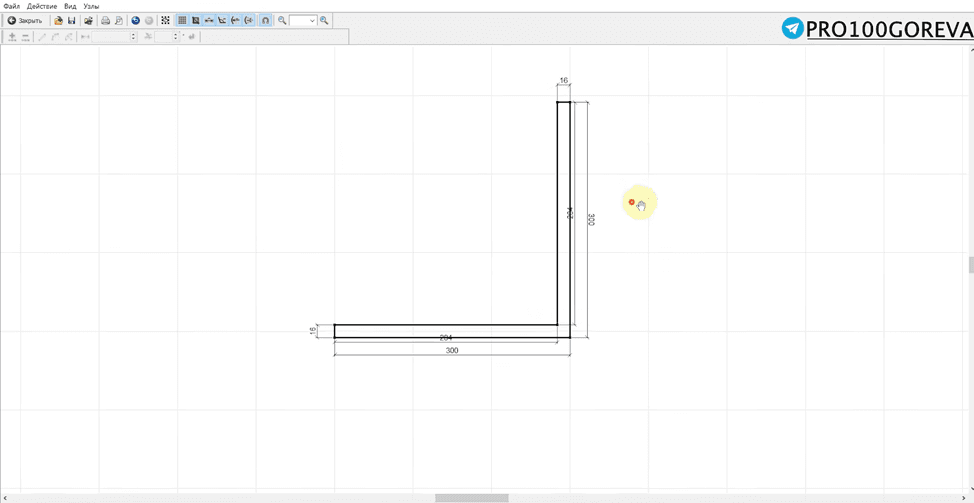The height and width of the screenshot is (503, 974).
Task: Click the greyed redo icon
Action: coord(149,20)
